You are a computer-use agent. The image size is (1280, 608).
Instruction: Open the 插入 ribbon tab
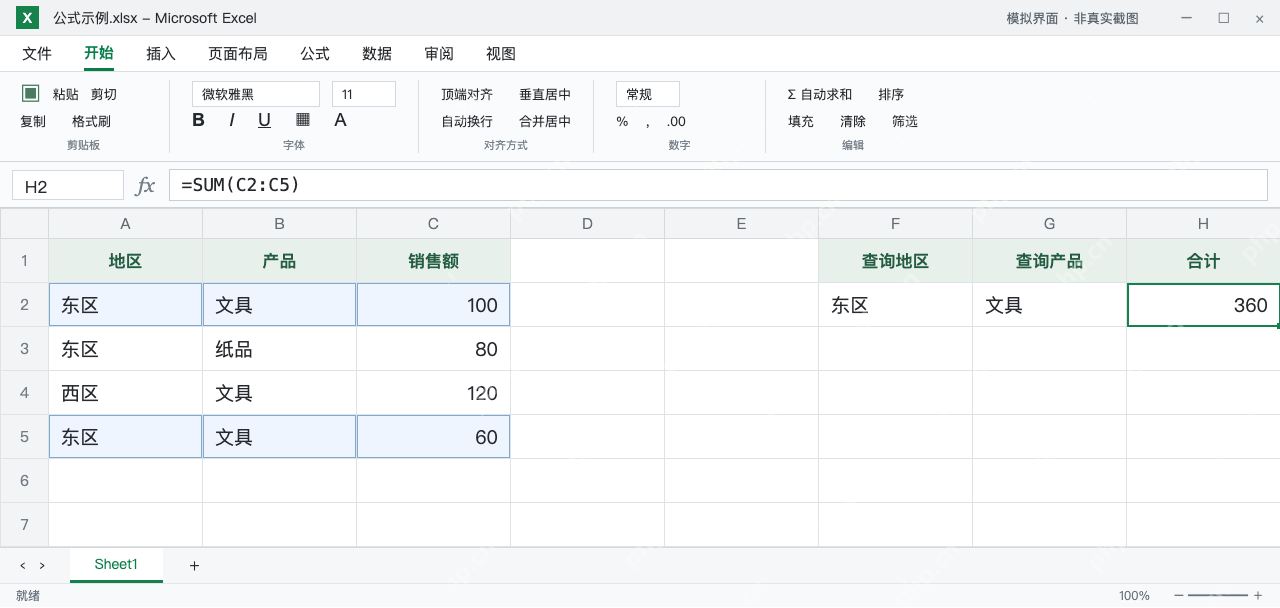coord(161,54)
